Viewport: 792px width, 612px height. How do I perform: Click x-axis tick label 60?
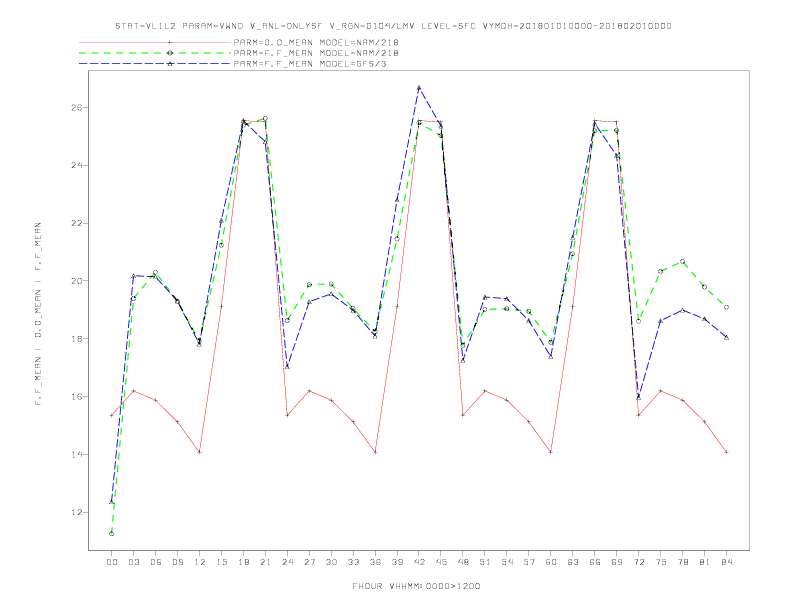[x=551, y=562]
